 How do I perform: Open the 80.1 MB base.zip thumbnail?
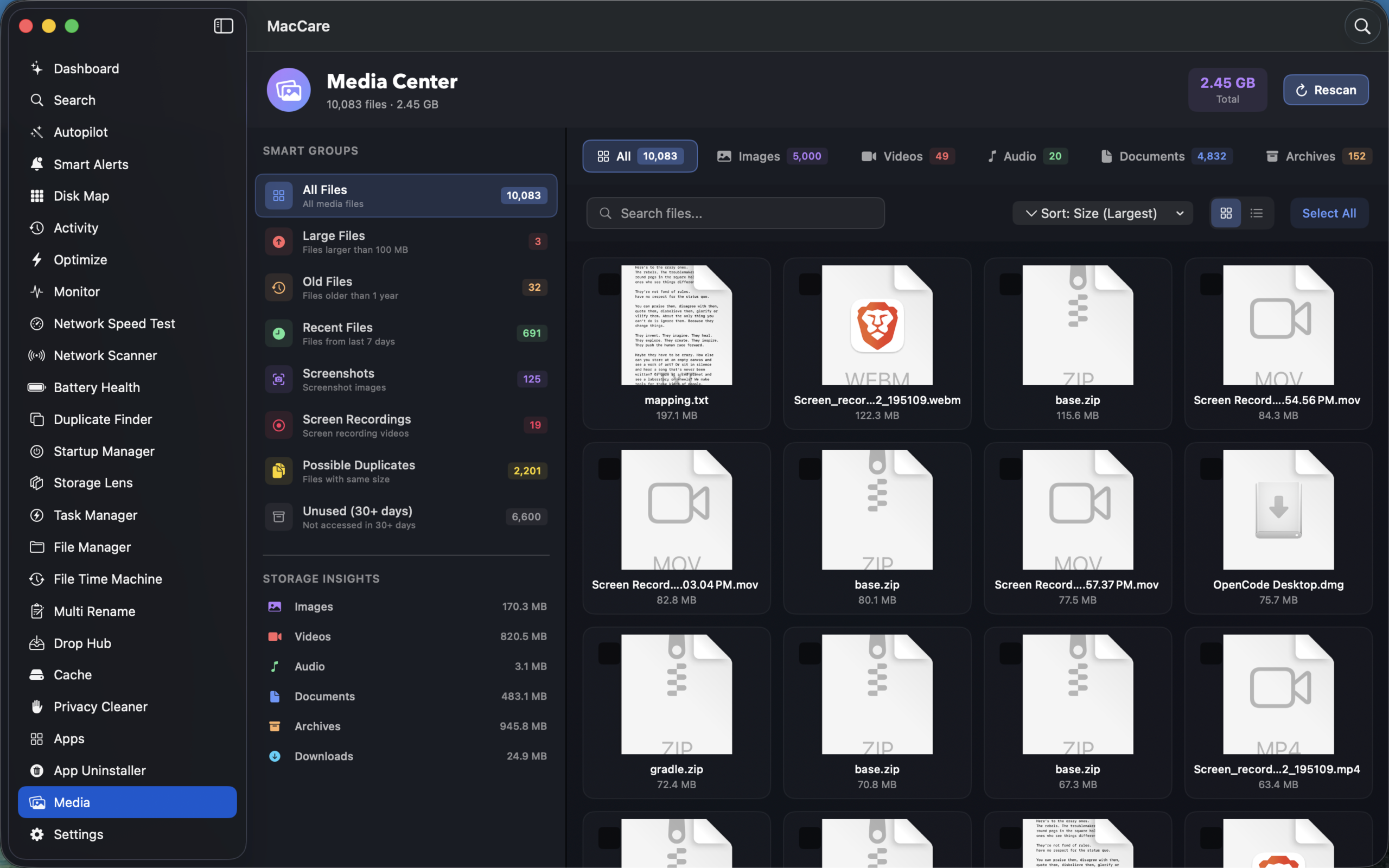click(877, 509)
